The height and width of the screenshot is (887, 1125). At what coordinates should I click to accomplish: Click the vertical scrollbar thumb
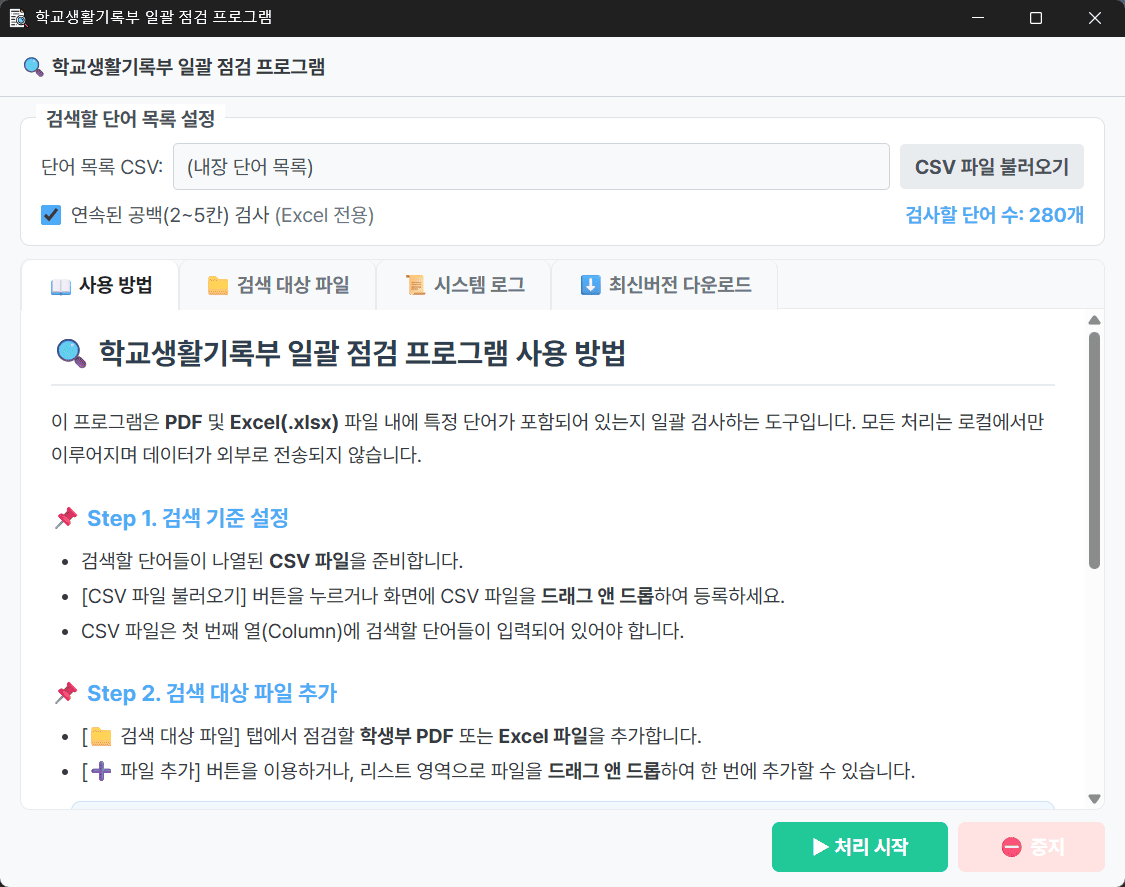point(1094,450)
